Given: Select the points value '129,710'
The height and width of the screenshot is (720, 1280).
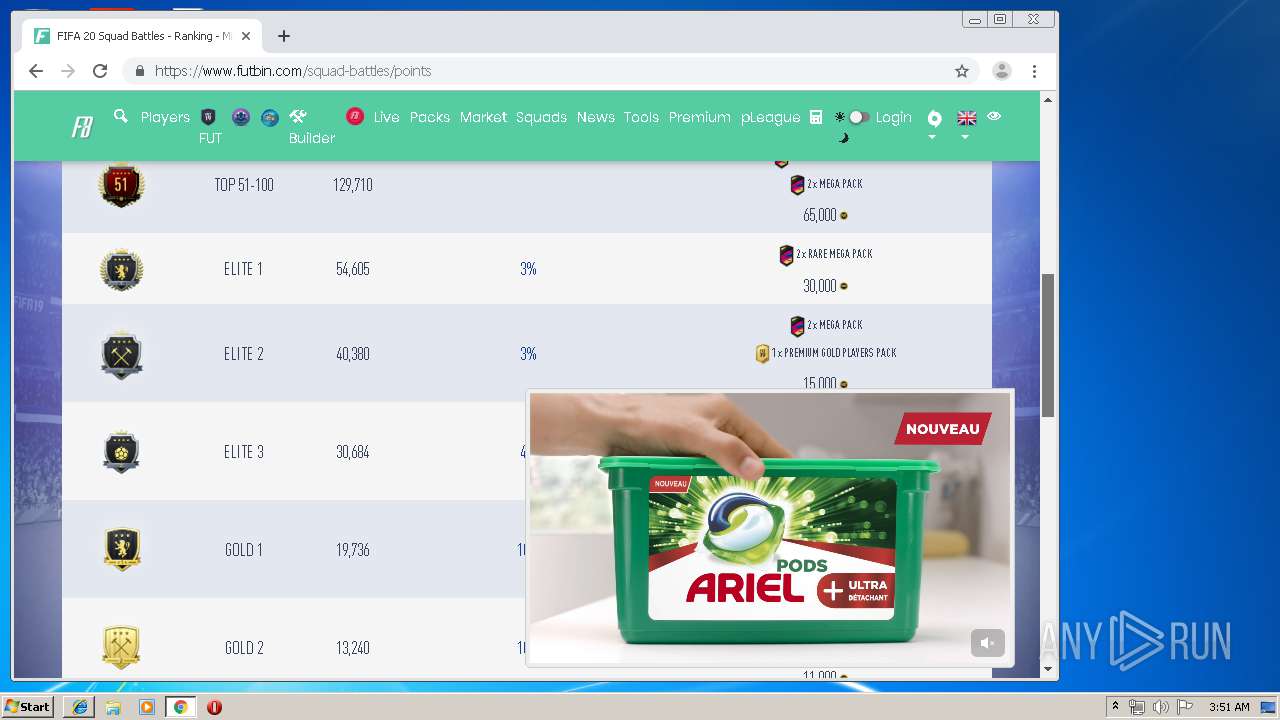Looking at the screenshot, I should [x=353, y=185].
